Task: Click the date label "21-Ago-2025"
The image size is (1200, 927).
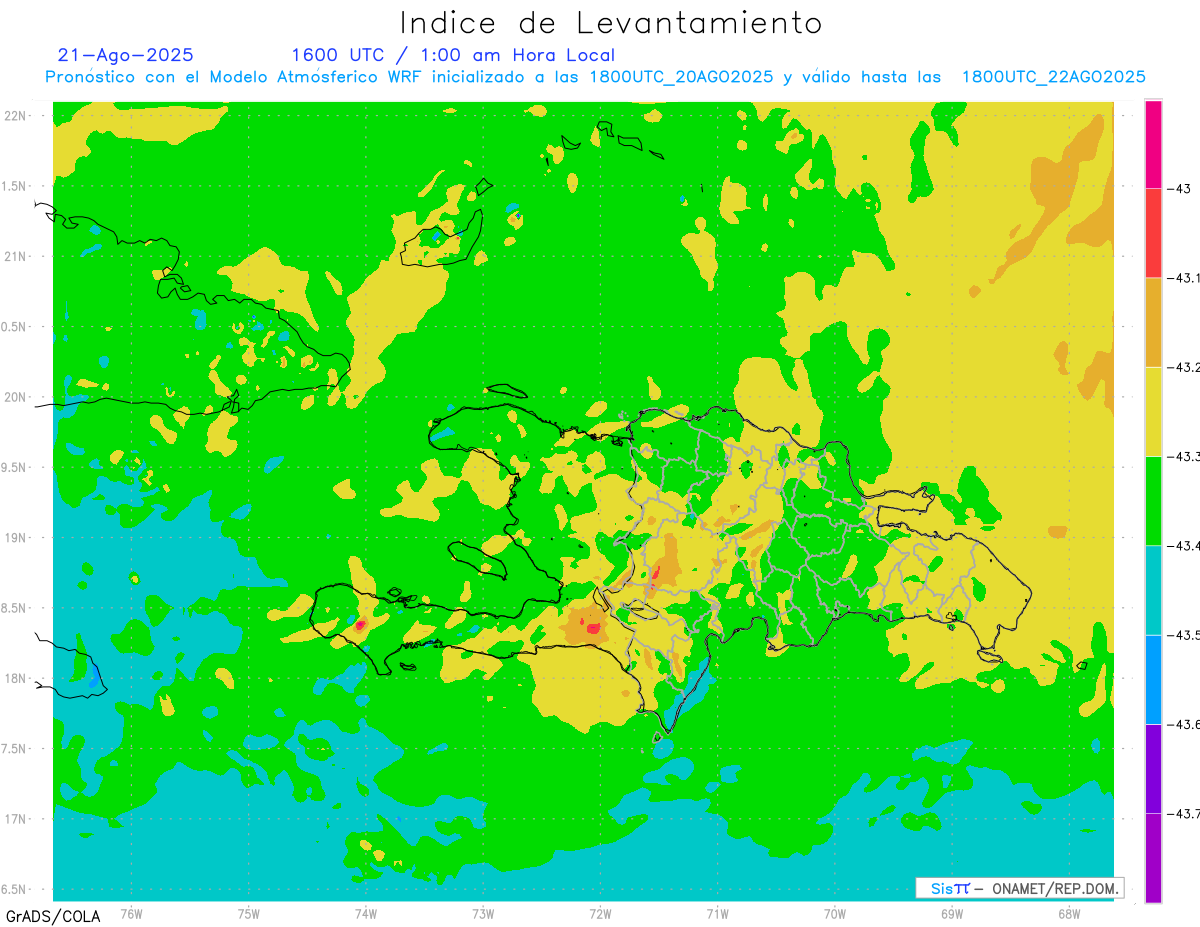Action: (x=126, y=55)
